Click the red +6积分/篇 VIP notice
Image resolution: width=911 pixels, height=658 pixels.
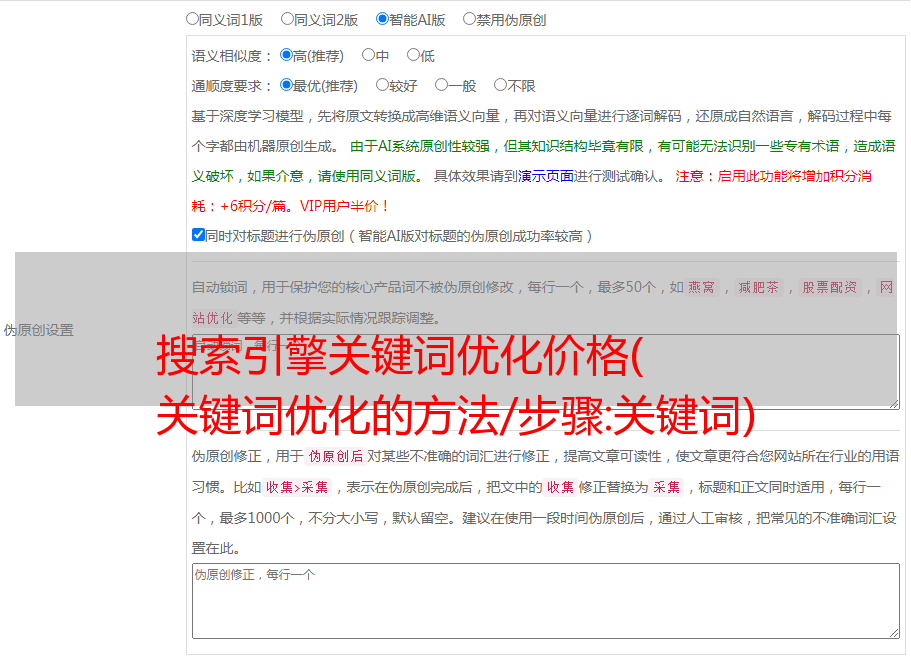(290, 206)
